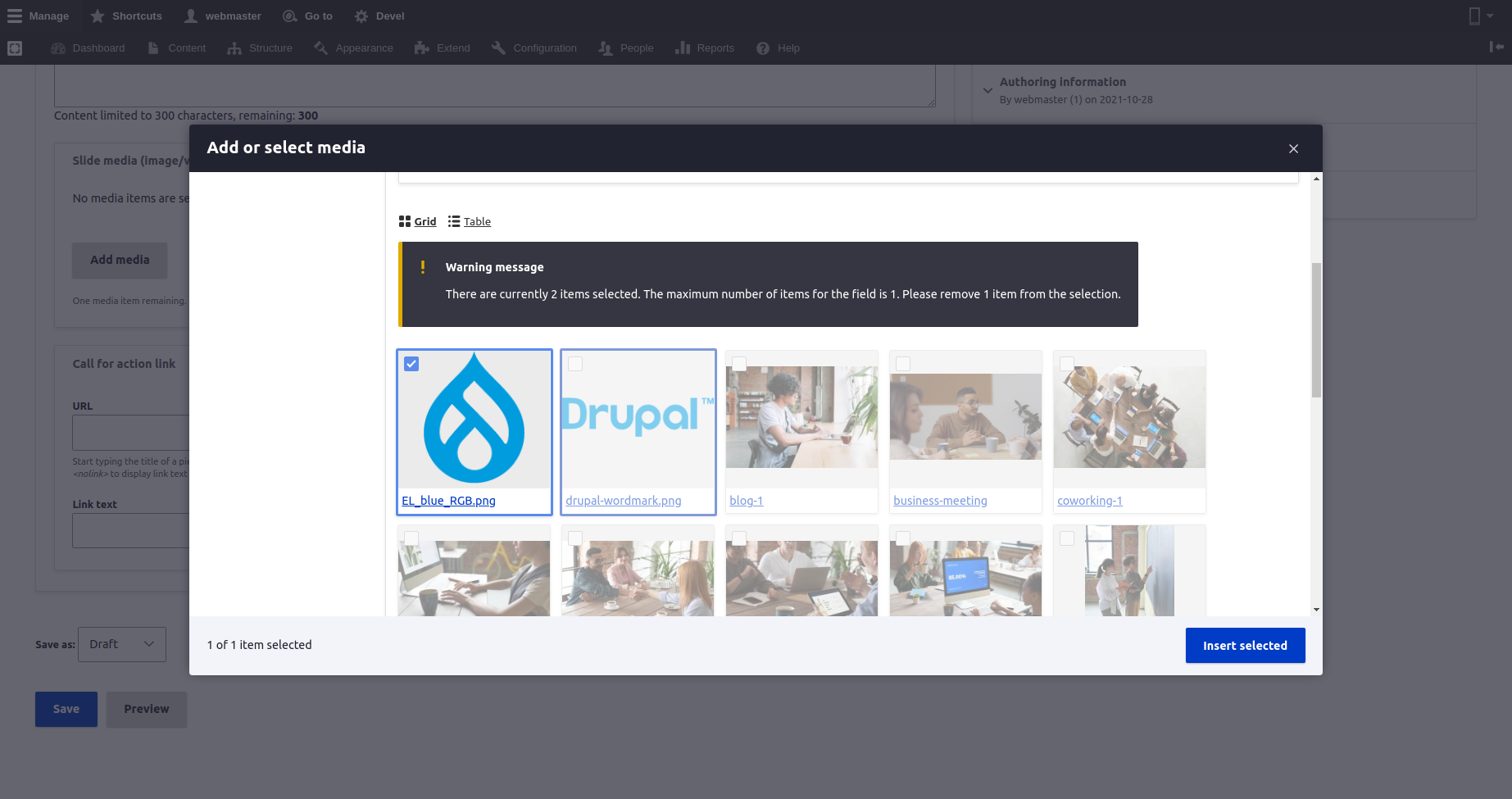Click the Drupal wordmark thumbnail
The image size is (1512, 799).
(x=638, y=420)
